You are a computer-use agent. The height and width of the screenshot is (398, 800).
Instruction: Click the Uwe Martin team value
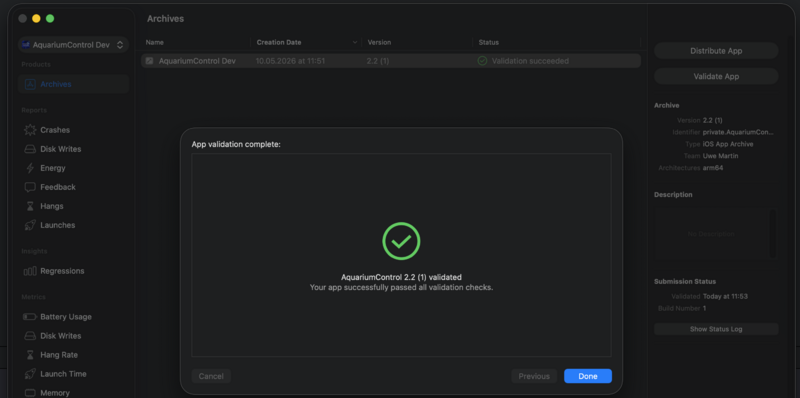tap(720, 156)
